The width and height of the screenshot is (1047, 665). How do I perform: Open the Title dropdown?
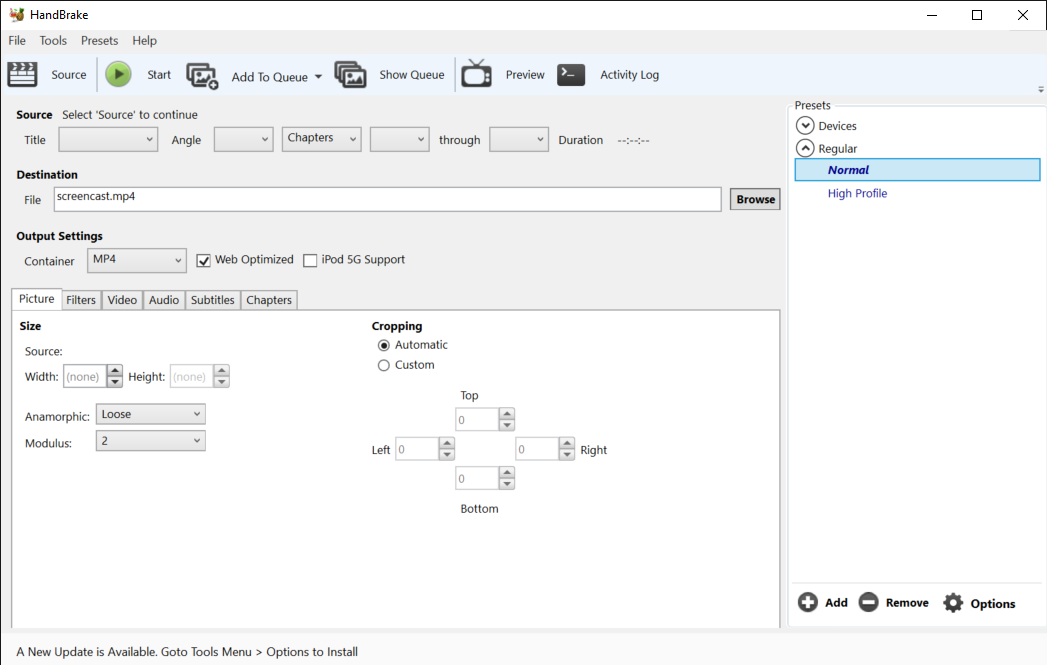pos(108,140)
